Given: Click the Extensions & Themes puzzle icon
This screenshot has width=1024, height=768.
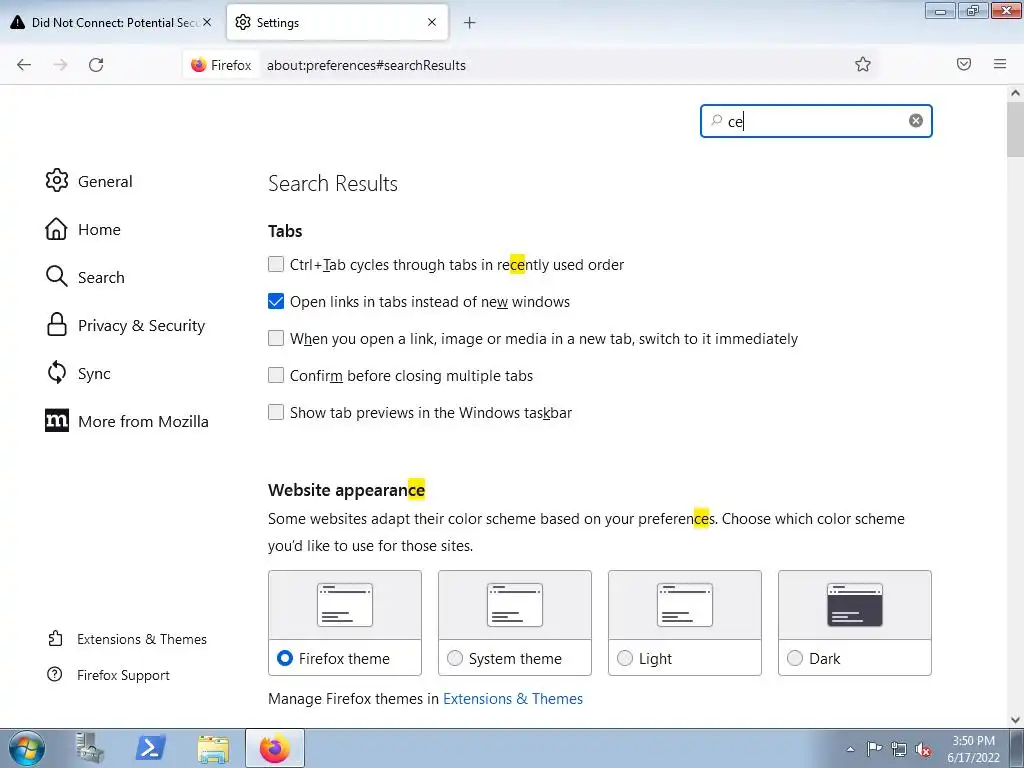Looking at the screenshot, I should pos(56,639).
